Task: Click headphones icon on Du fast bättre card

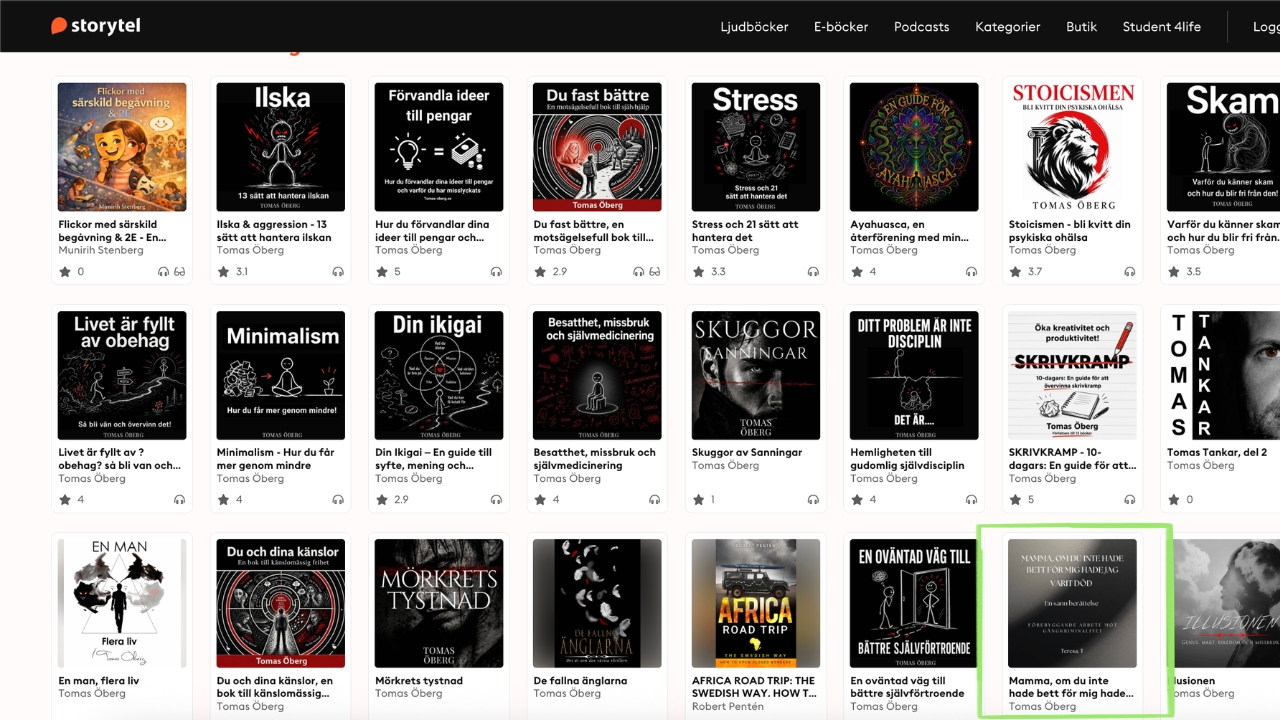Action: tap(638, 272)
